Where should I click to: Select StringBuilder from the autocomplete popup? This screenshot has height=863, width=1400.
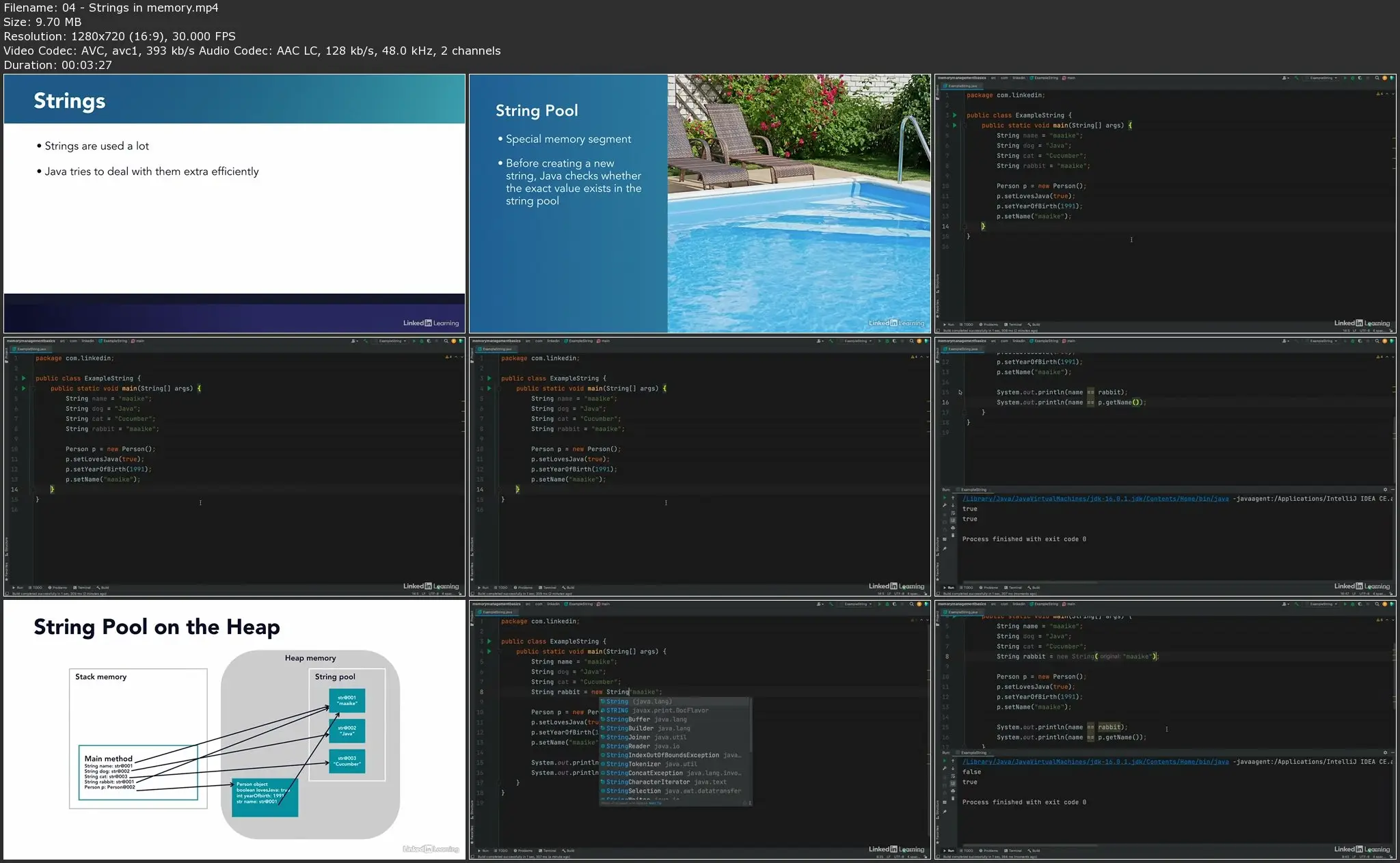[630, 728]
